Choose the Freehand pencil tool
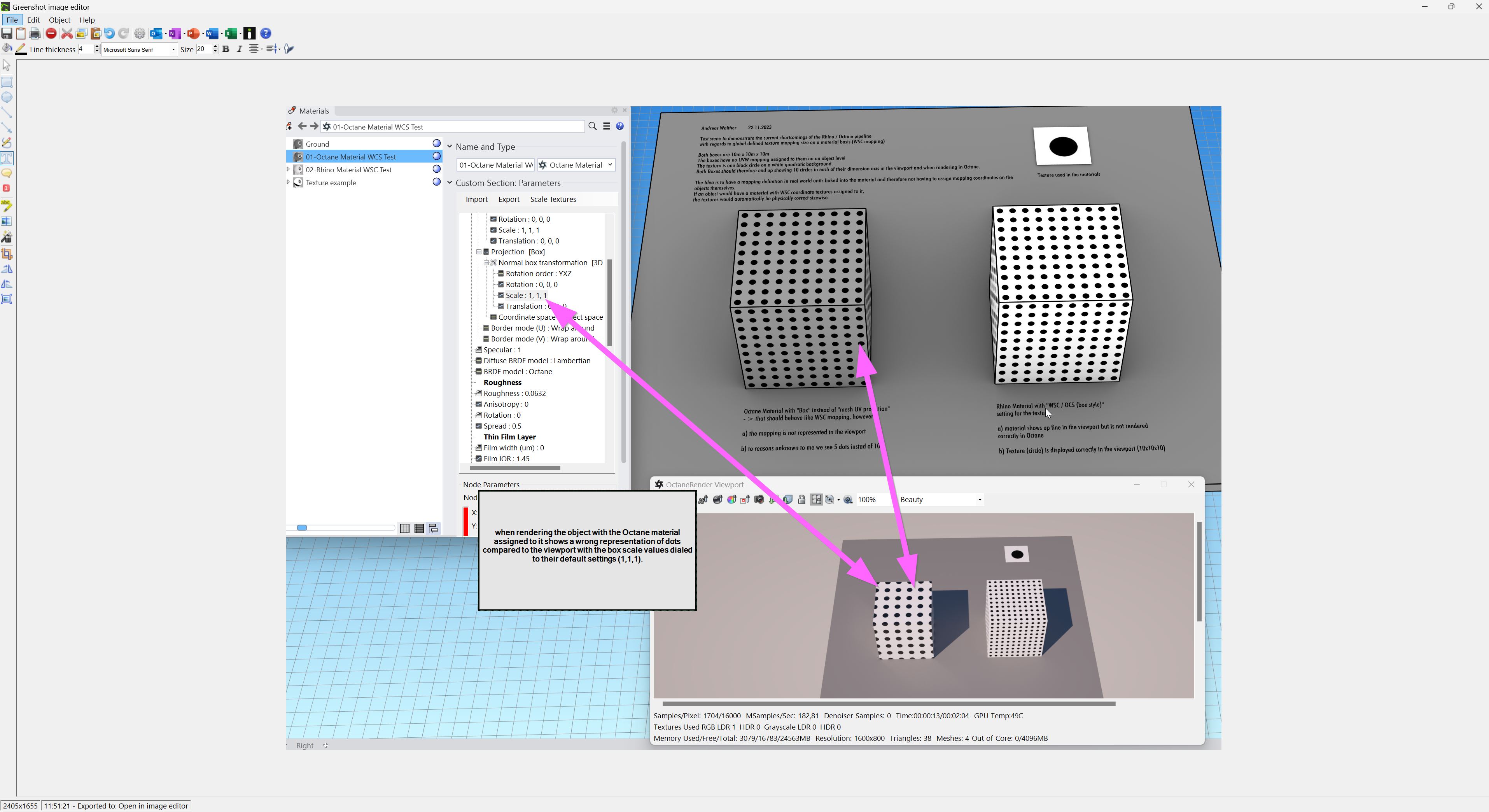 pyautogui.click(x=7, y=142)
